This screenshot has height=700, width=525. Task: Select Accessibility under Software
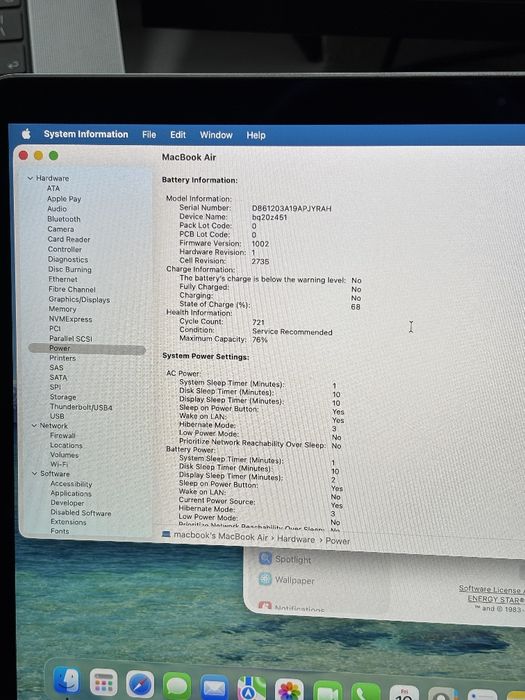(71, 483)
